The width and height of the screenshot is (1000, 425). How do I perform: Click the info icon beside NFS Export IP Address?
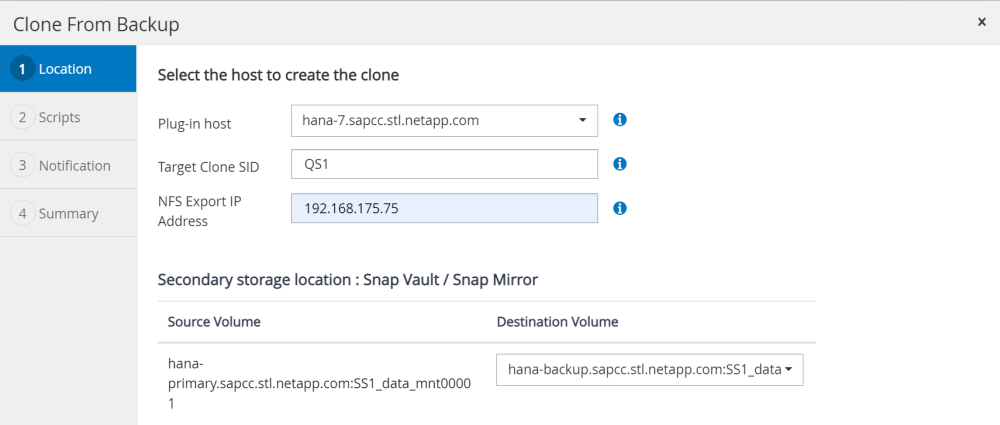point(619,208)
